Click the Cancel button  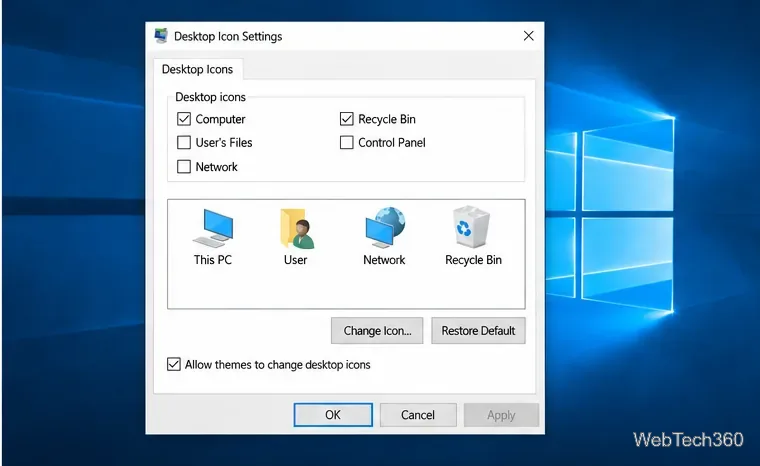[x=418, y=415]
